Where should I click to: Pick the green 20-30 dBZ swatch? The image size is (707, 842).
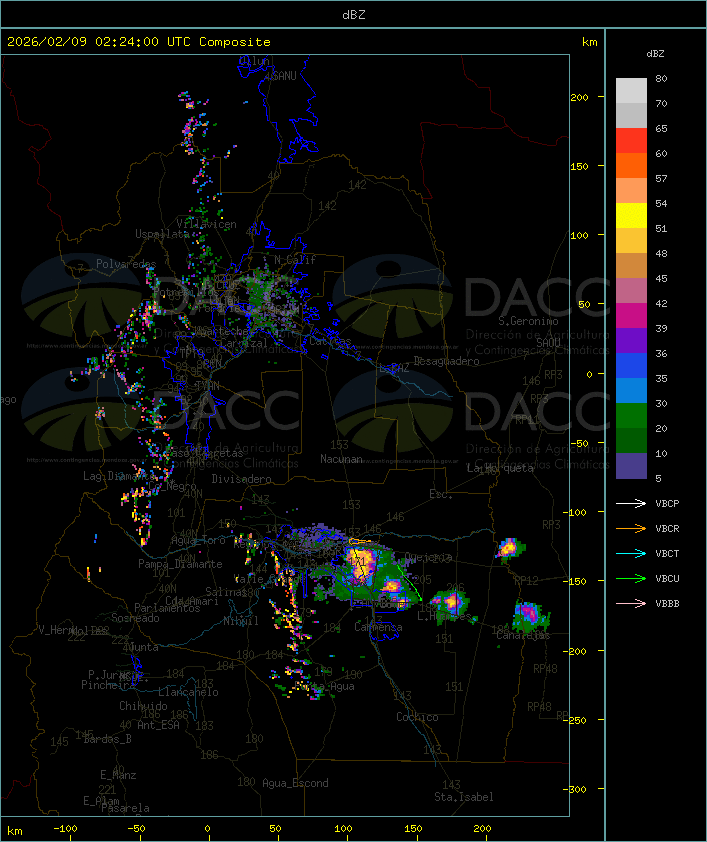click(631, 415)
